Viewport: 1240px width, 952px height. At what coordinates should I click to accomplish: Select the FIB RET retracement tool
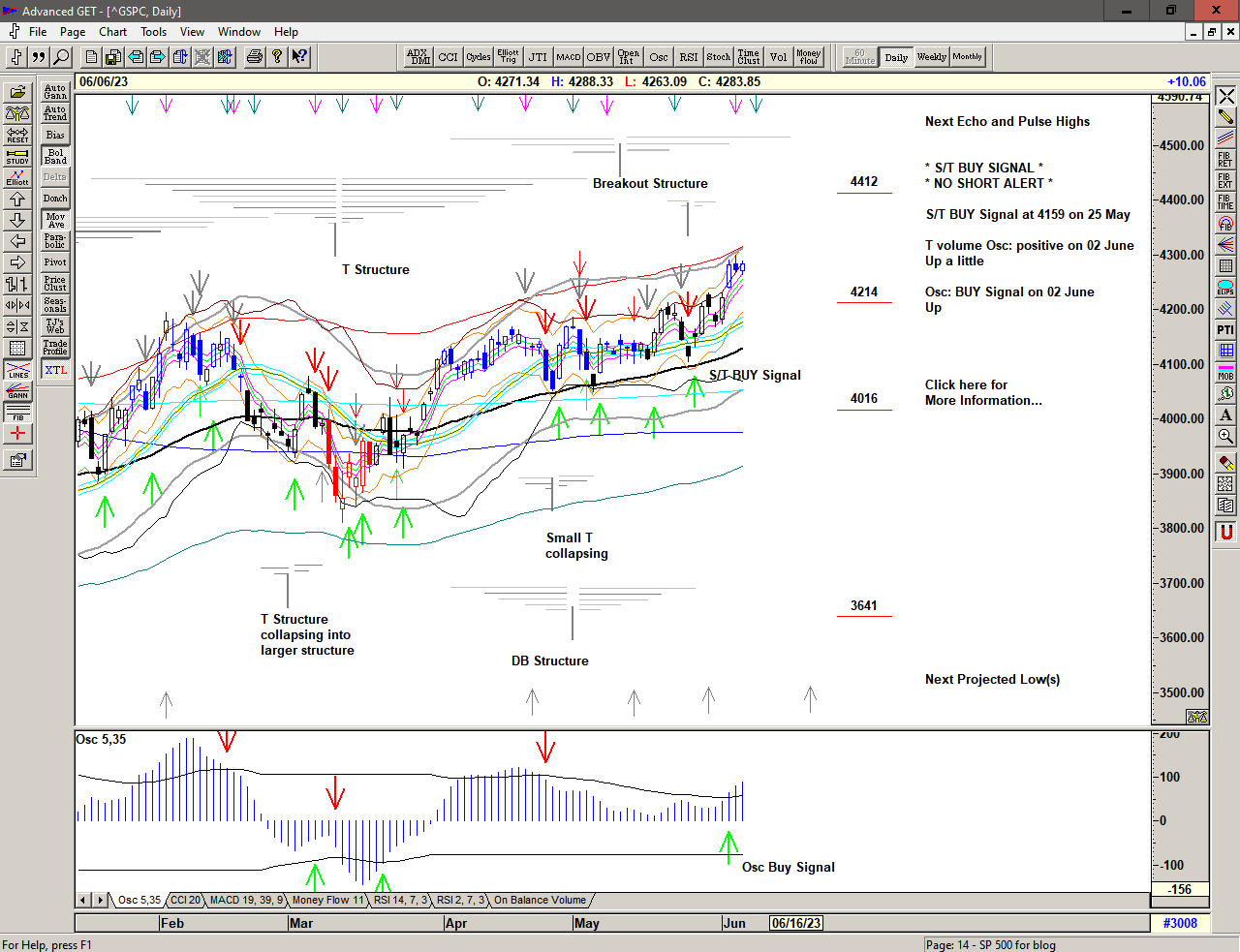pos(1225,159)
